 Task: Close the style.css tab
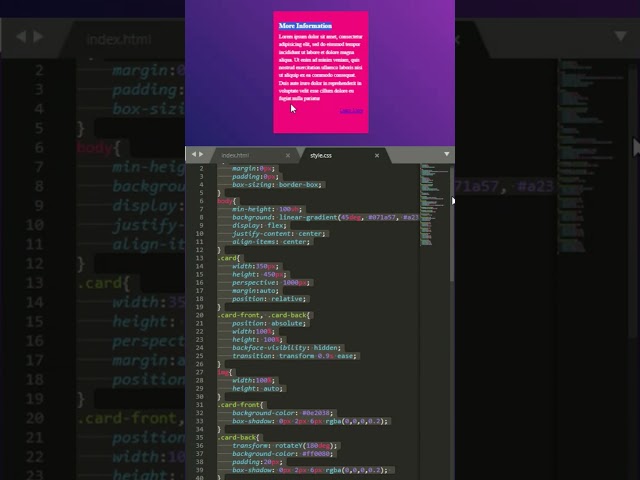click(x=377, y=155)
